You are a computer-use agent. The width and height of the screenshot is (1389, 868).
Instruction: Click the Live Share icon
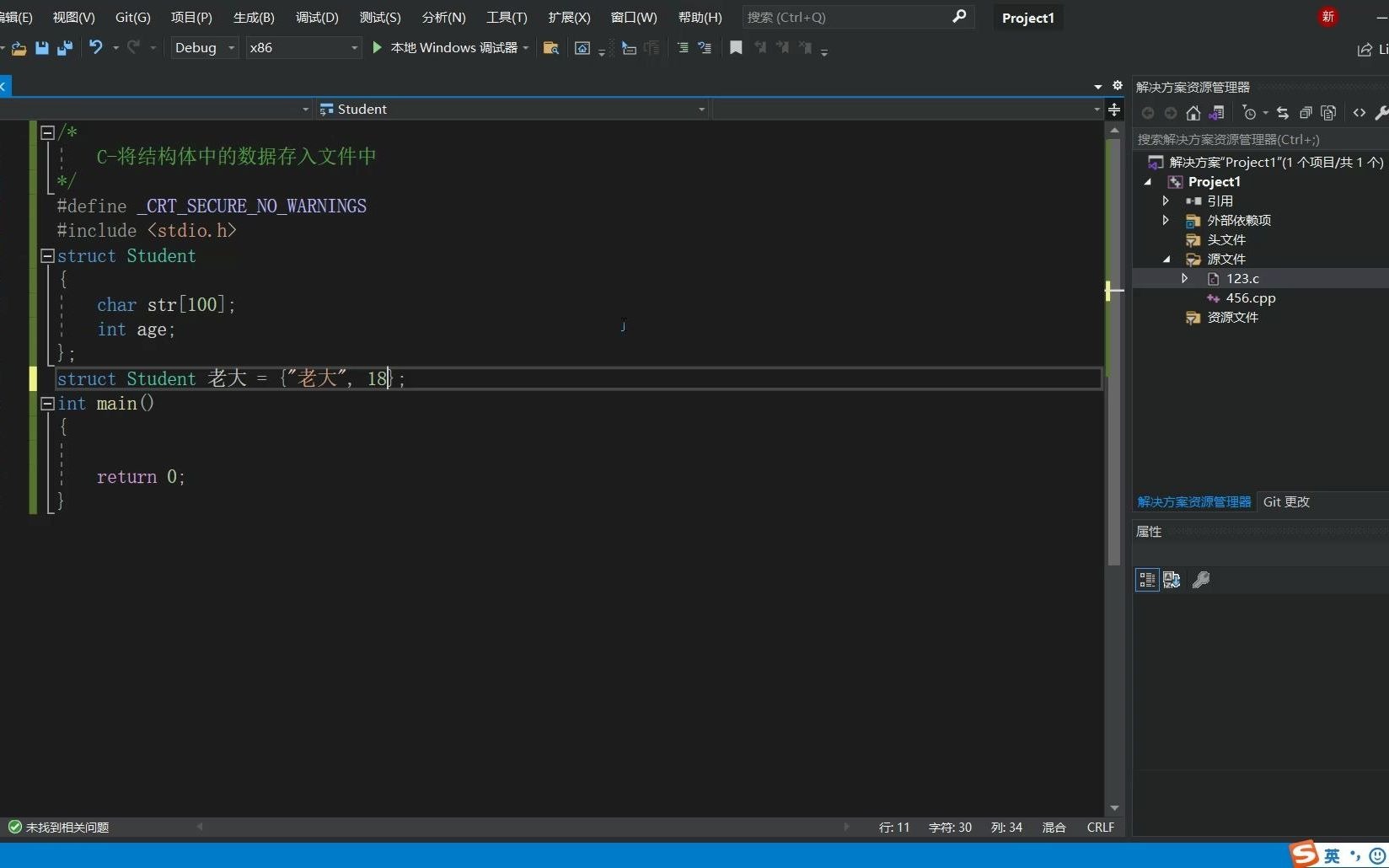tap(1365, 50)
